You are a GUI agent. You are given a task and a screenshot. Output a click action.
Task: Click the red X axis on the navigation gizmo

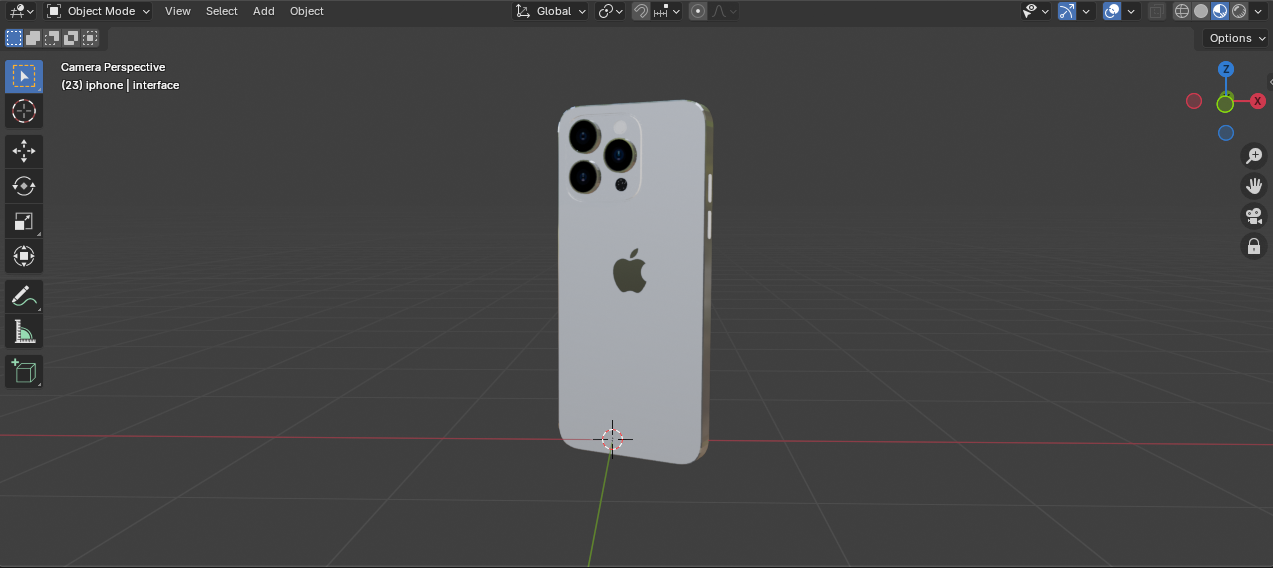coord(1258,101)
